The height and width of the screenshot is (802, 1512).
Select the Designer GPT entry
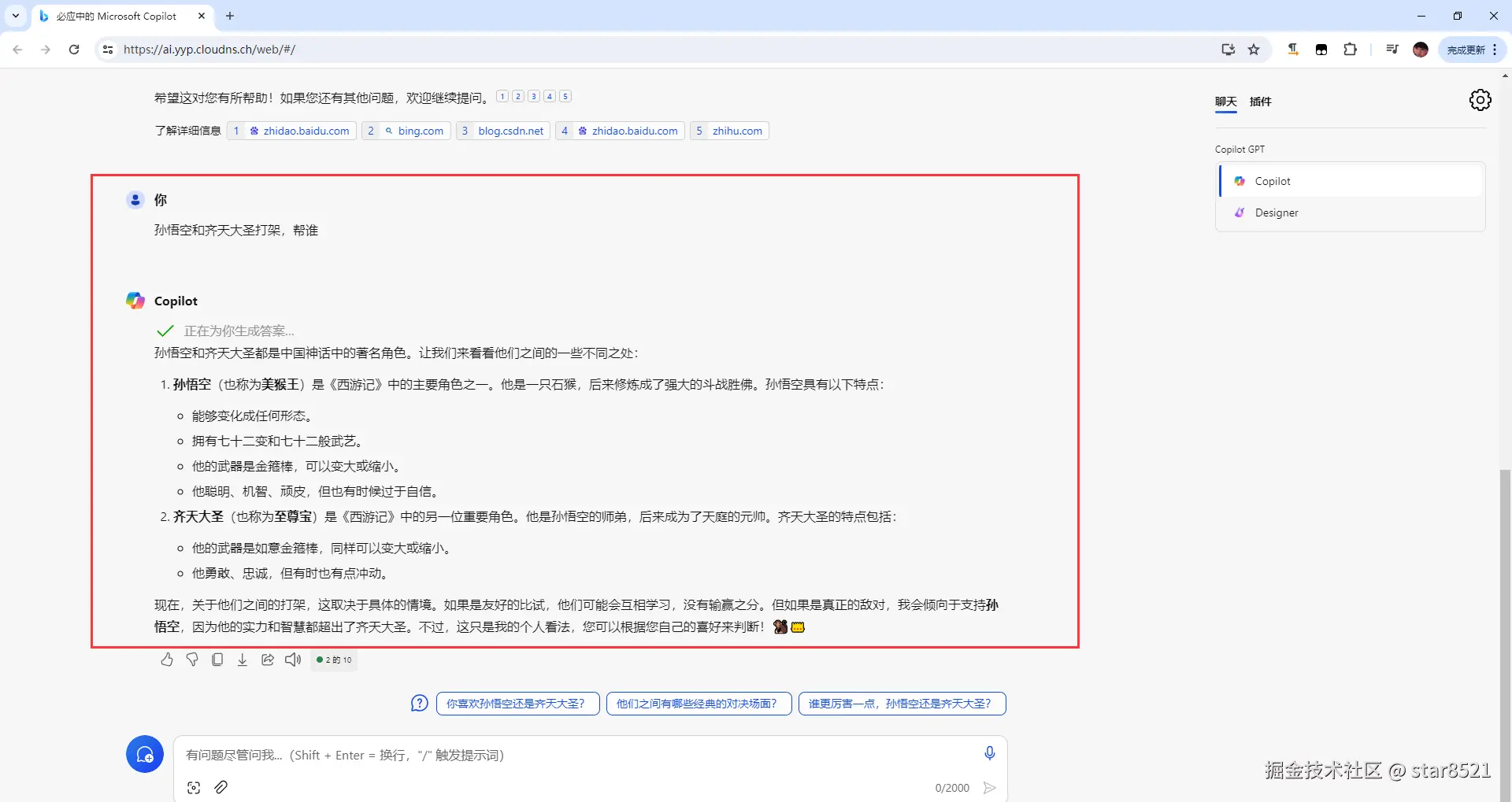click(1351, 213)
